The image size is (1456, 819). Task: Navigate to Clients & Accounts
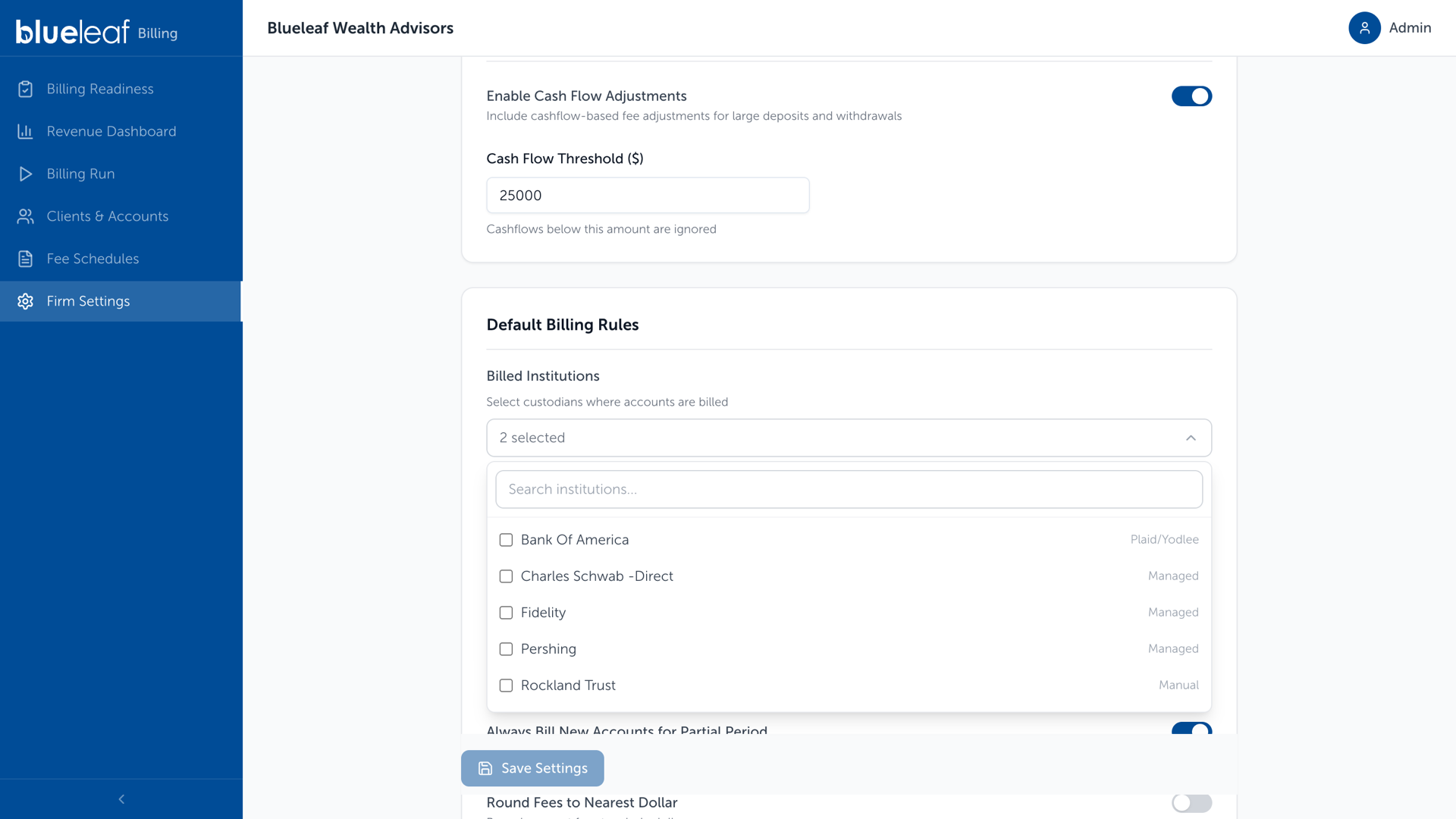[x=121, y=216]
